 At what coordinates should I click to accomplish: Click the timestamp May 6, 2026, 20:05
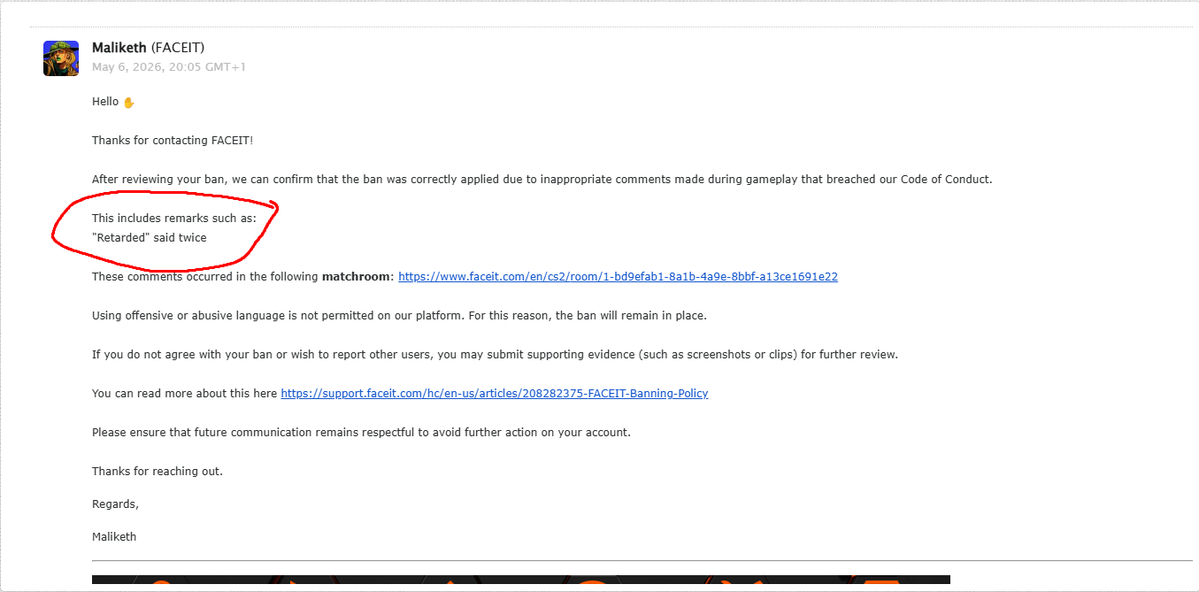[x=169, y=67]
